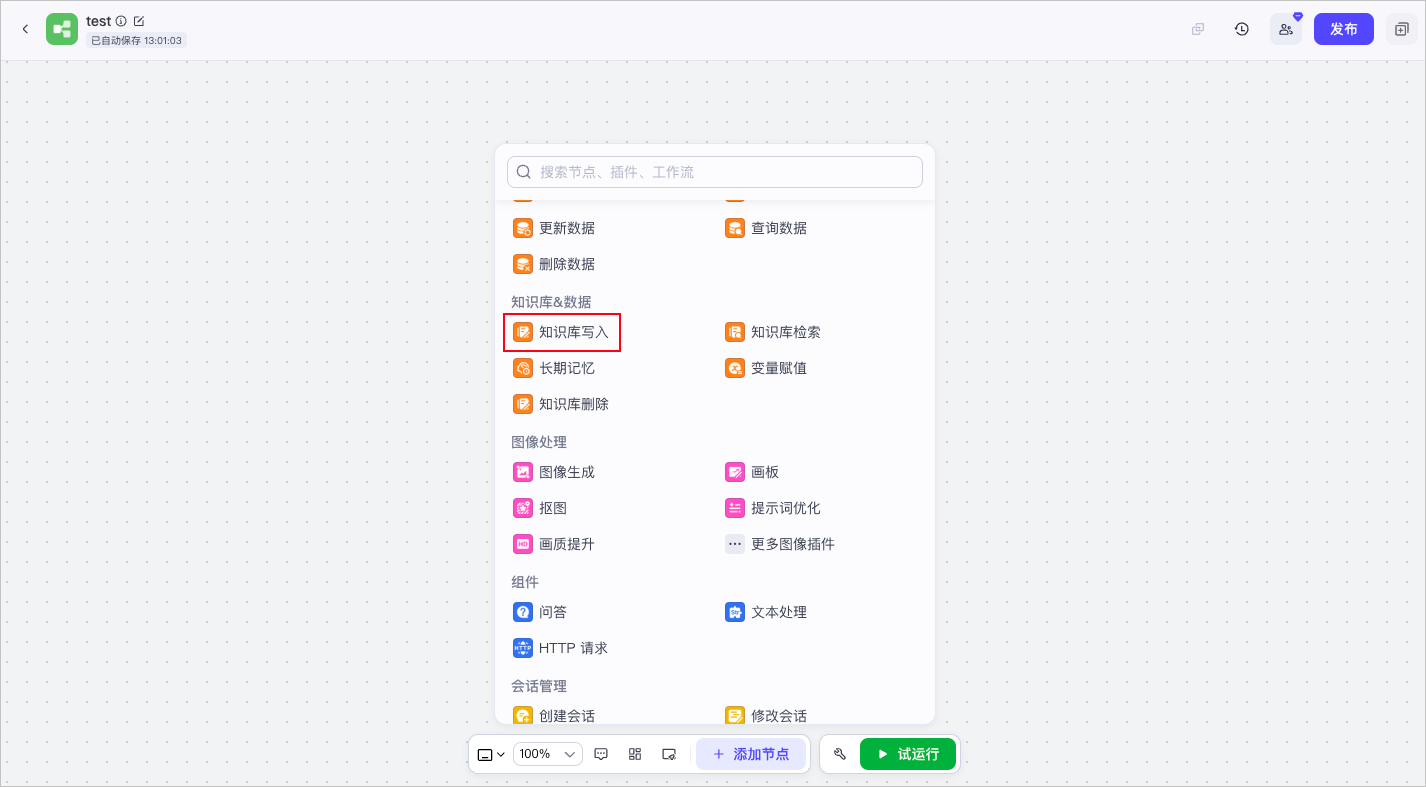Open the collaborators icon in header
This screenshot has height=787, width=1426.
pyautogui.click(x=1286, y=29)
